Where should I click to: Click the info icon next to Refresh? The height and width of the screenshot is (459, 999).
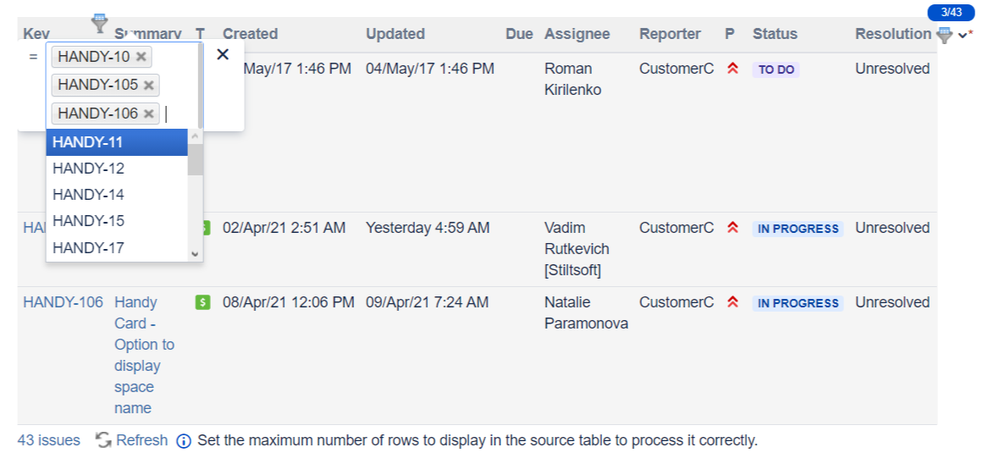point(183,441)
